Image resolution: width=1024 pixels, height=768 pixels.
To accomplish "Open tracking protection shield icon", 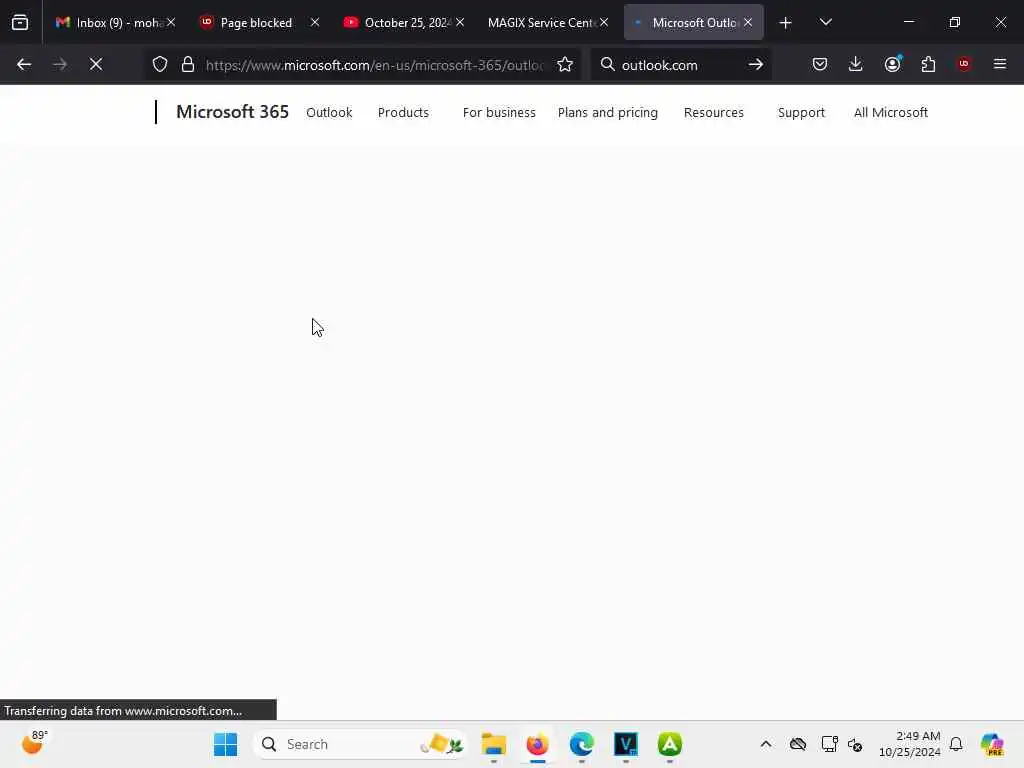I will [x=160, y=64].
